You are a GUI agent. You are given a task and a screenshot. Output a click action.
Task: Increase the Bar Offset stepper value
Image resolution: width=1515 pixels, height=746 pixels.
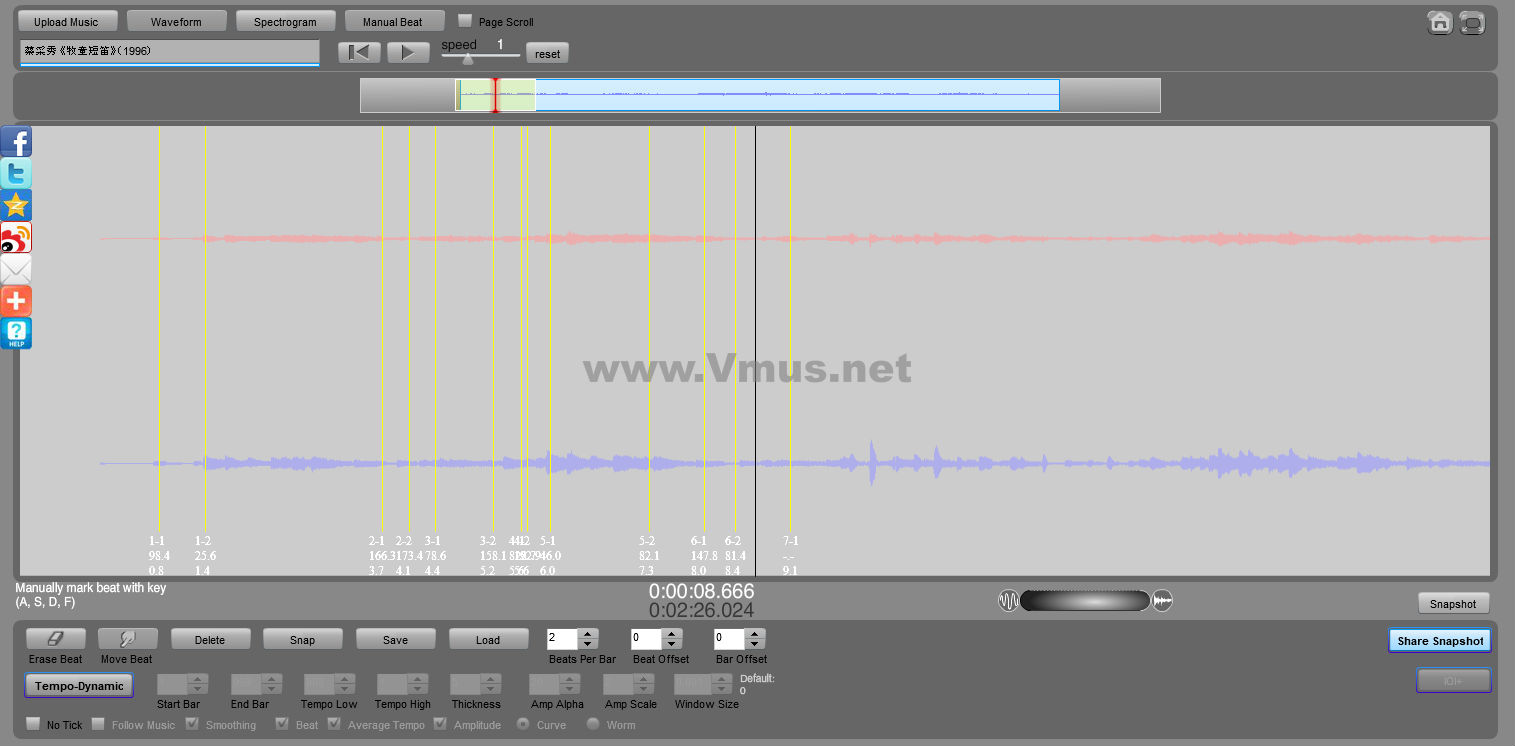pos(754,633)
